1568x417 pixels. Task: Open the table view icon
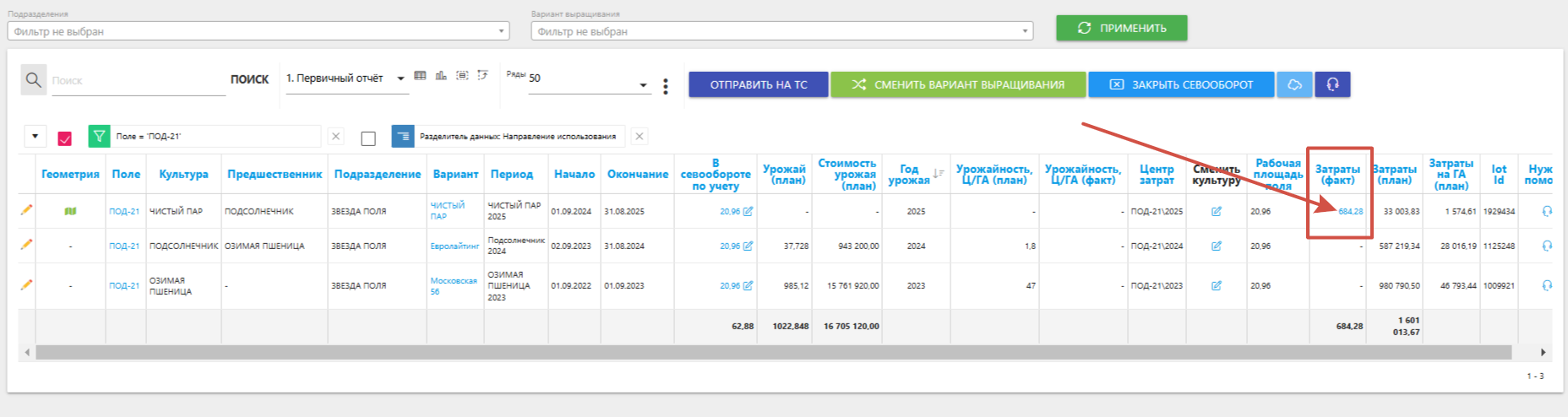[420, 76]
